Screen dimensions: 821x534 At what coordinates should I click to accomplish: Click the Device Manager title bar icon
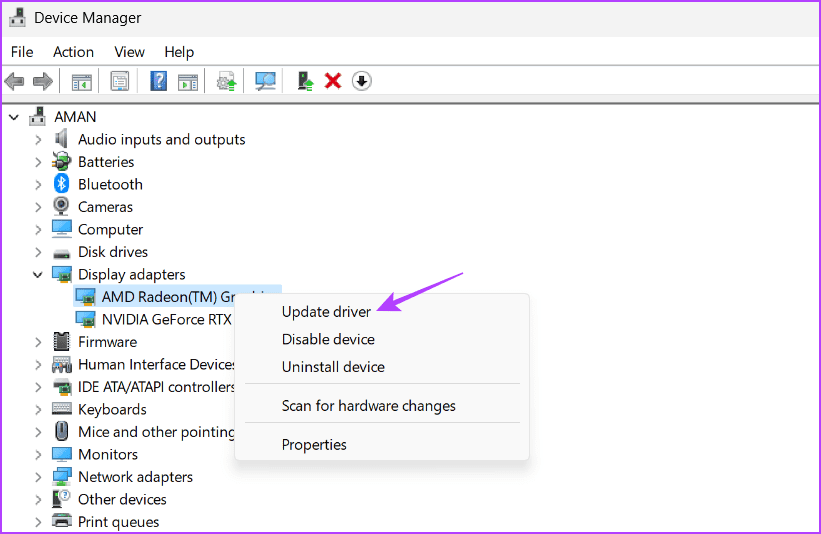[x=17, y=17]
